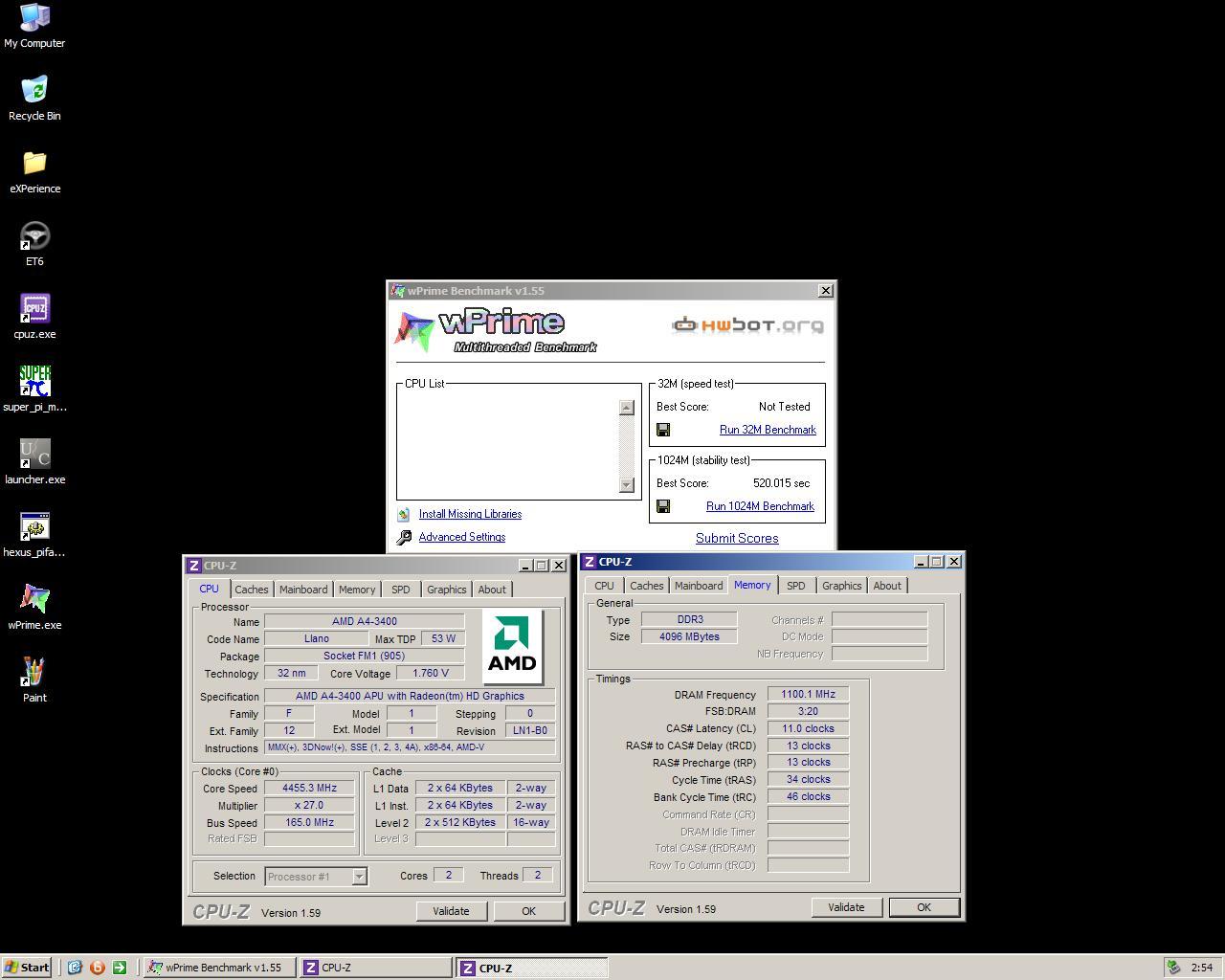Viewport: 1225px width, 980px height.
Task: Click the Multiplier x 27.0 field
Action: [309, 806]
